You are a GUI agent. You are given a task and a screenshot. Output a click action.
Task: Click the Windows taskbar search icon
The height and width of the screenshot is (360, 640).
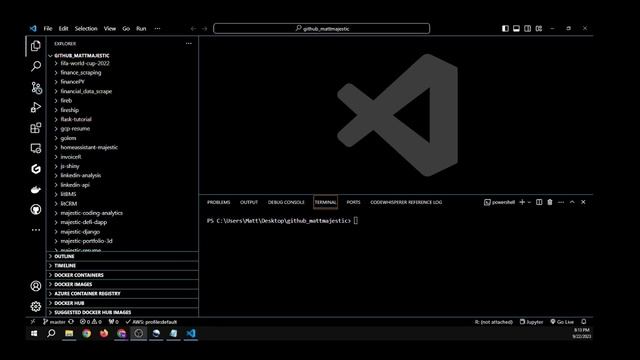click(x=51, y=333)
